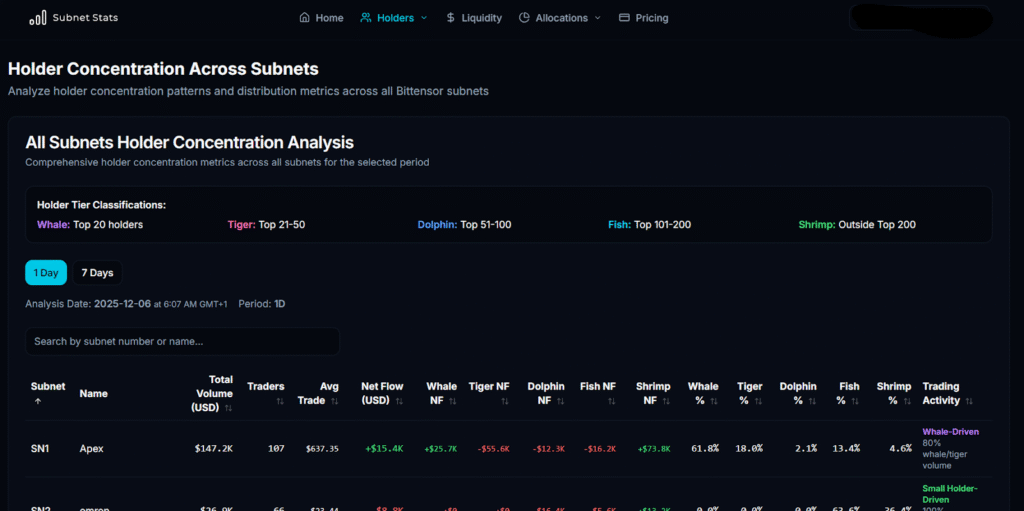Click the pie chart icon beside Allocations
The width and height of the screenshot is (1024, 511).
[525, 18]
